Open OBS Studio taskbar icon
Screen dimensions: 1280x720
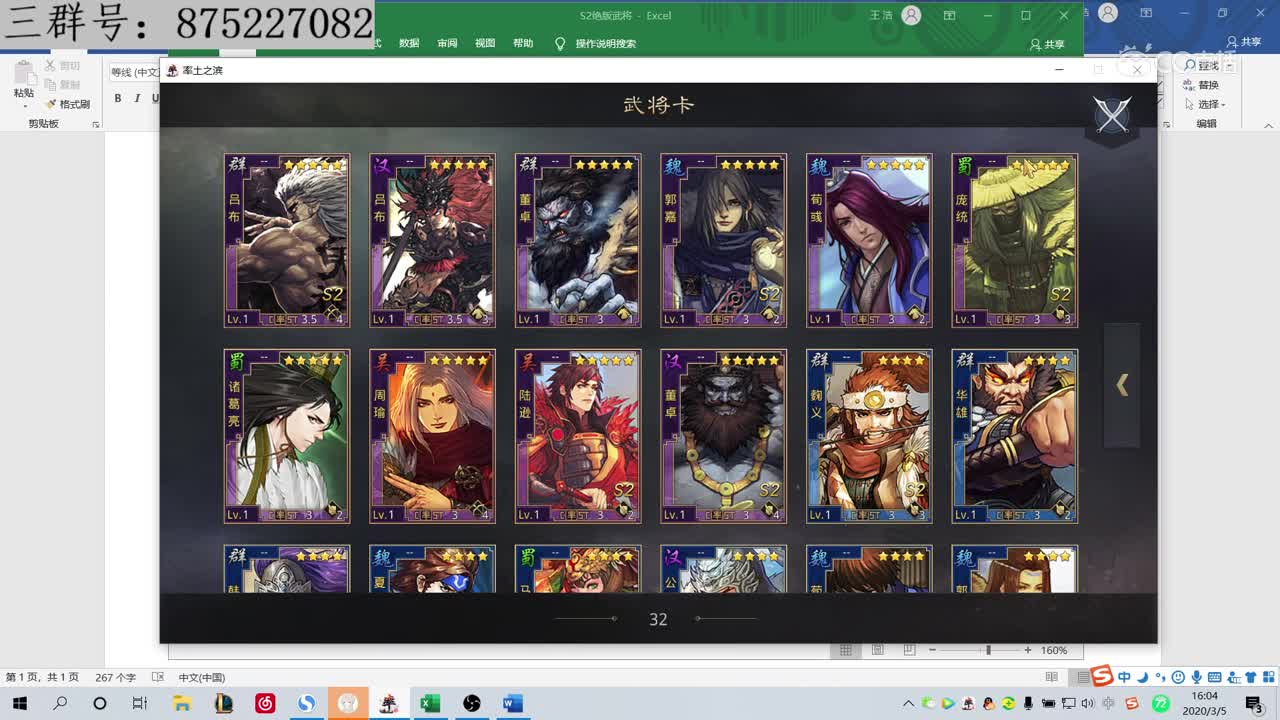[472, 704]
